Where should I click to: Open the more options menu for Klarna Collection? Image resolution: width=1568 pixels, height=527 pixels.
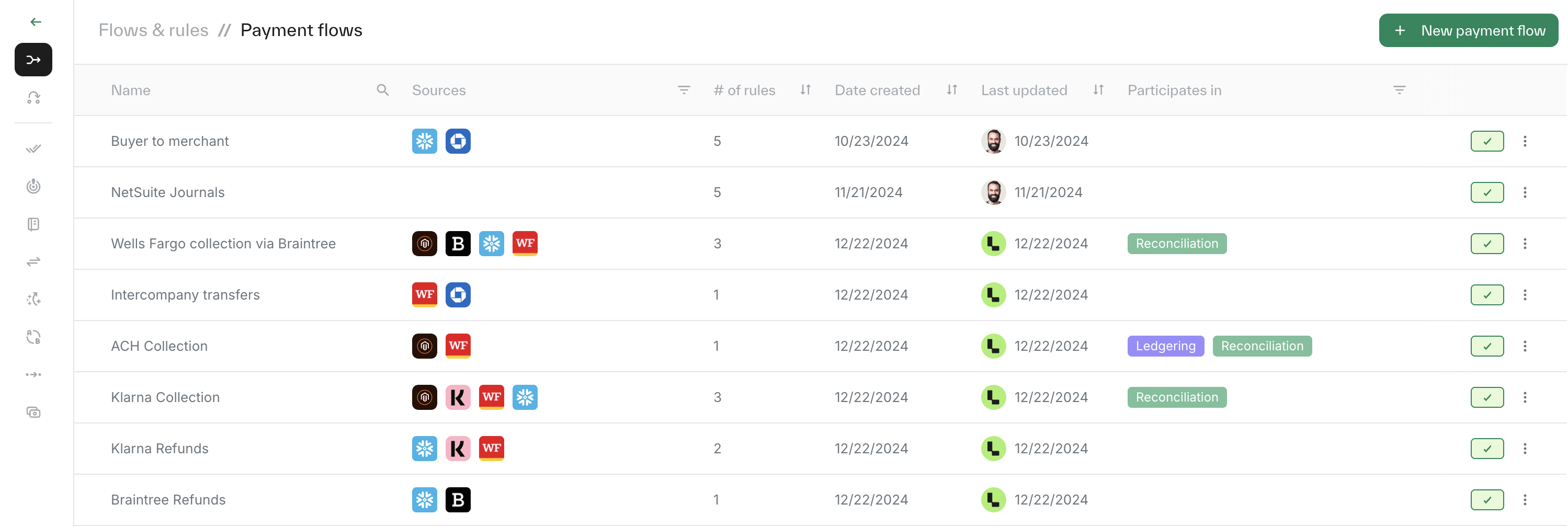point(1524,397)
